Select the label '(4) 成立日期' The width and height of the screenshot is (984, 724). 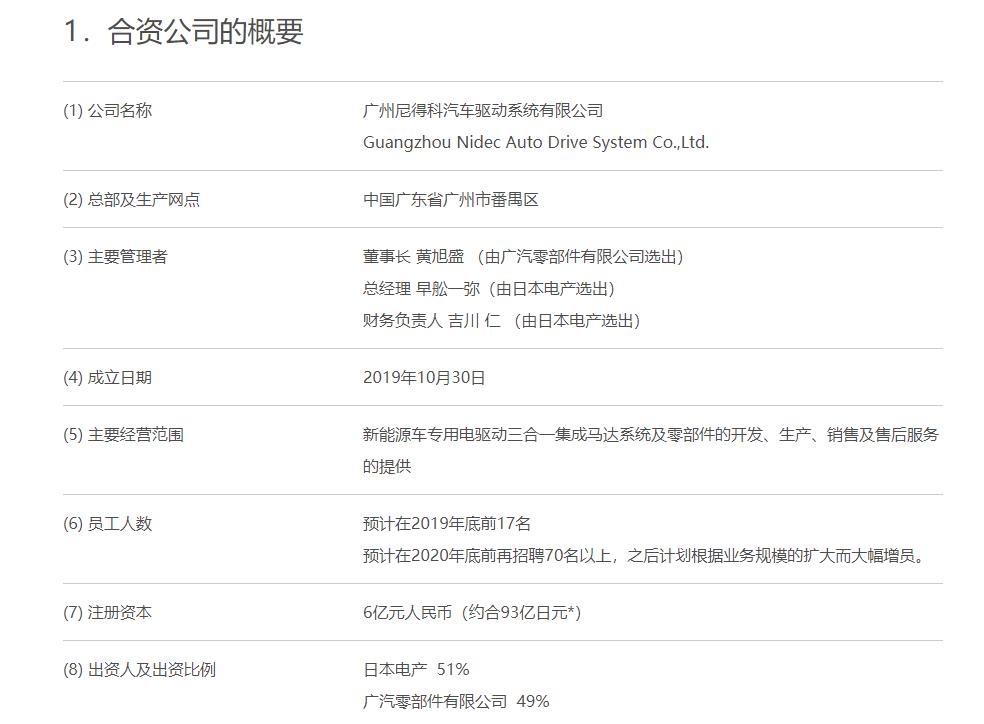point(107,378)
